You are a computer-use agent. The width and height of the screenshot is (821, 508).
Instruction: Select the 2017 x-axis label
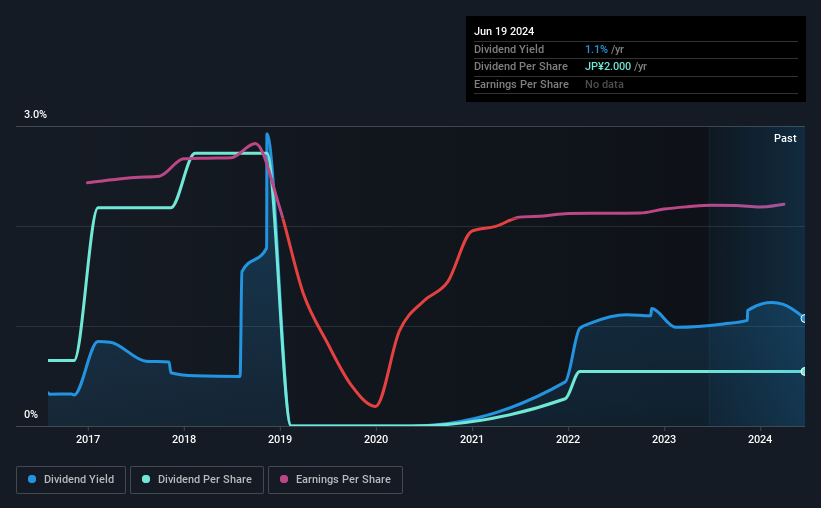tap(88, 439)
